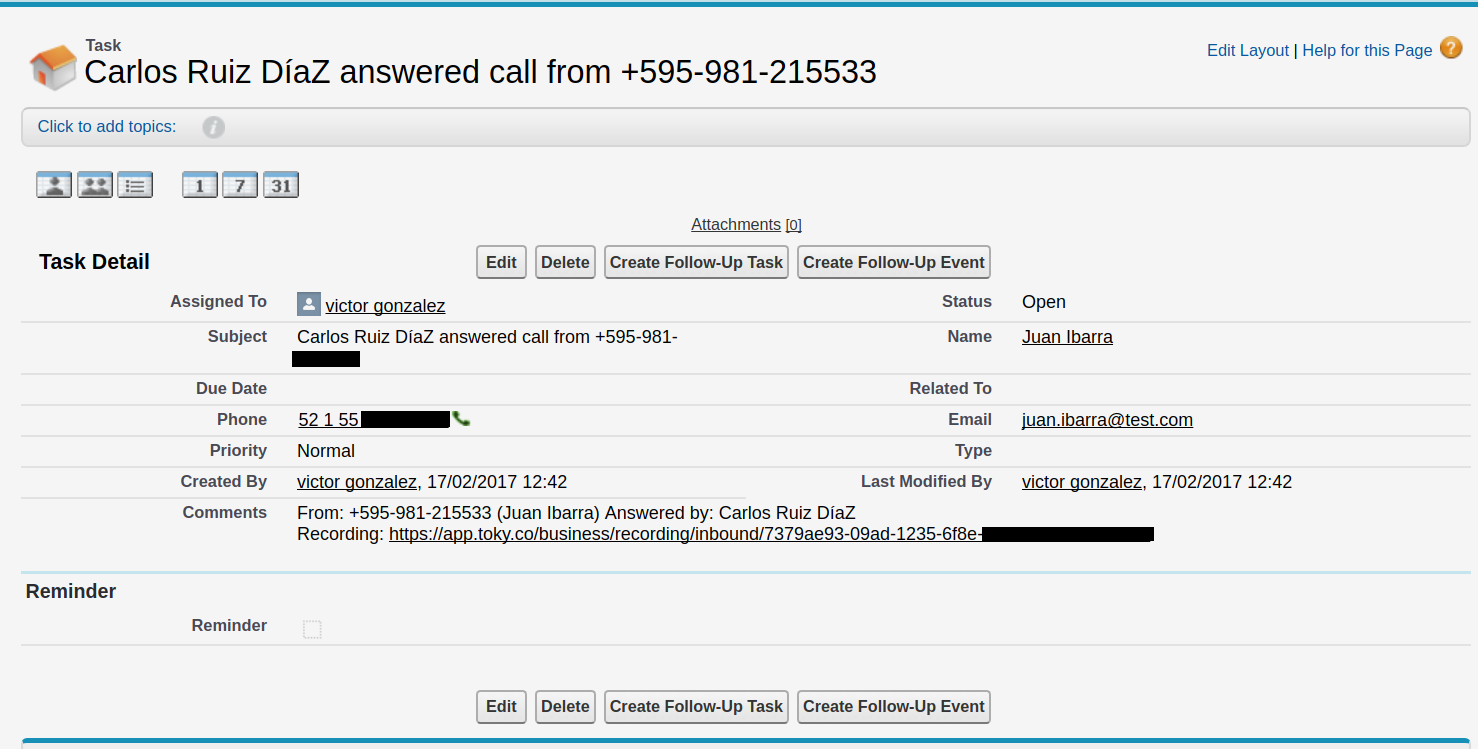Click the info icon next to topics
The width and height of the screenshot is (1478, 749).
pos(213,127)
